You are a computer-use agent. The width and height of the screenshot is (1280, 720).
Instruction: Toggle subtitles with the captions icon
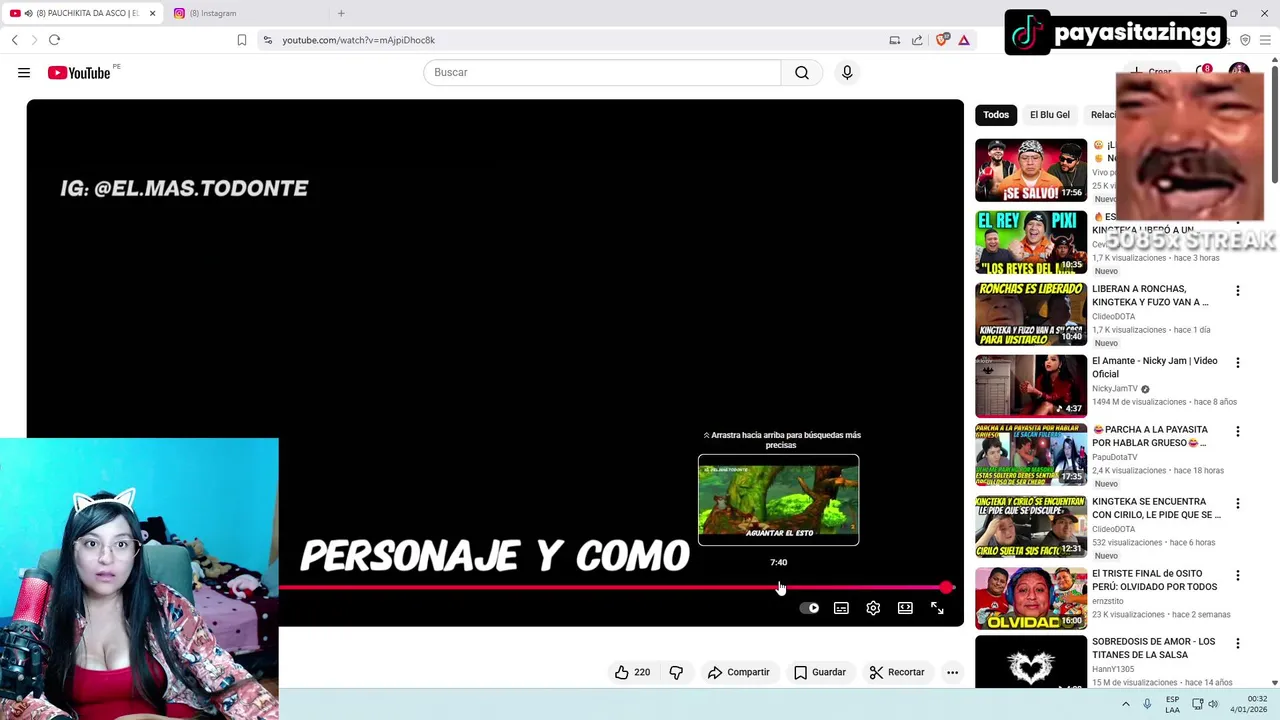(x=841, y=608)
